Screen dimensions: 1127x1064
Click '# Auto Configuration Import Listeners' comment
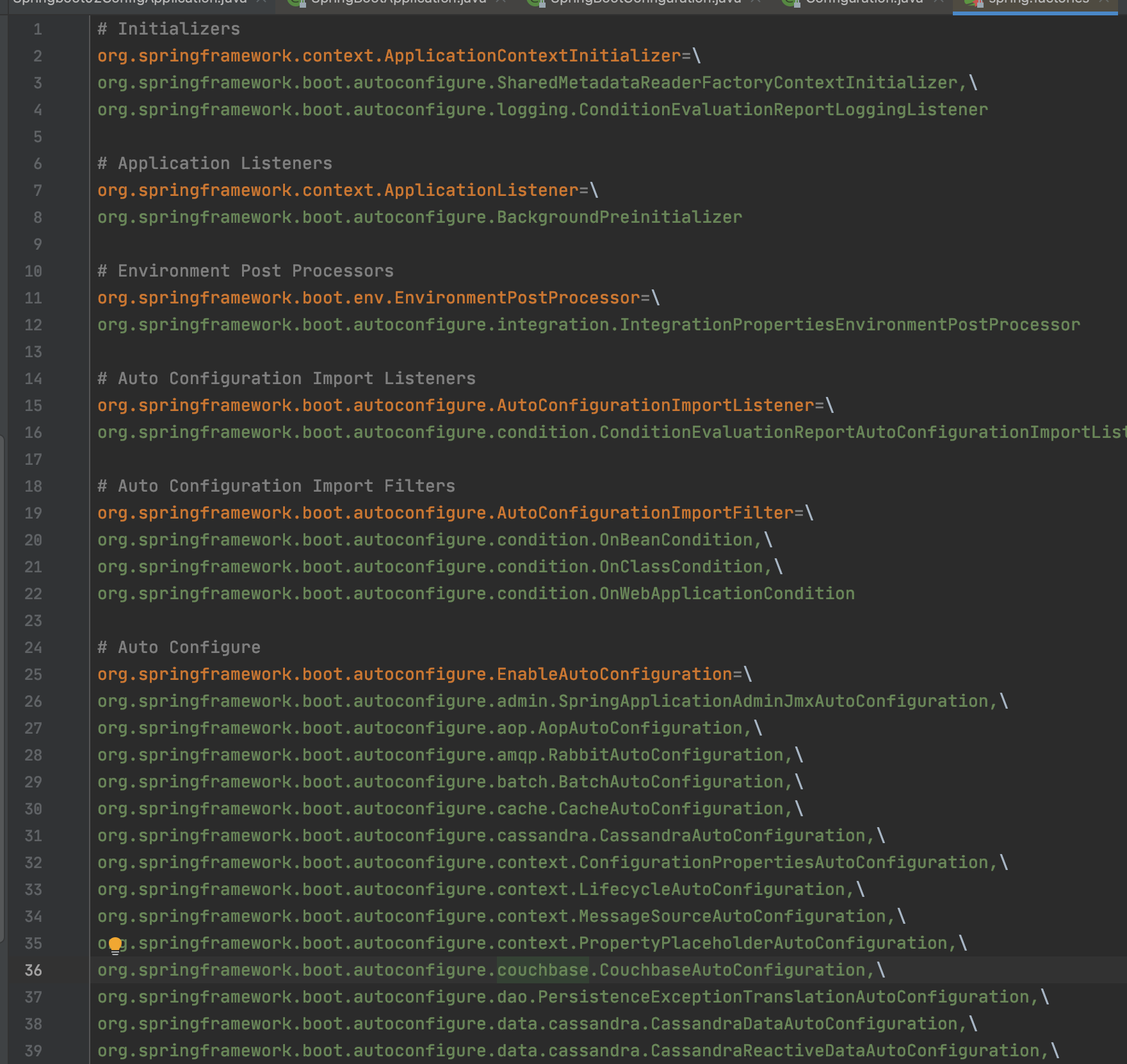coord(287,378)
